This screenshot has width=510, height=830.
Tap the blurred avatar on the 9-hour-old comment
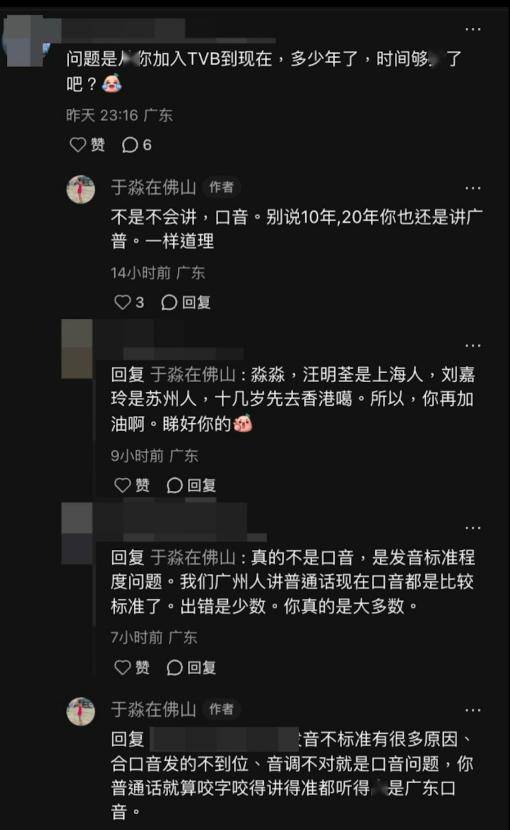pos(77,349)
